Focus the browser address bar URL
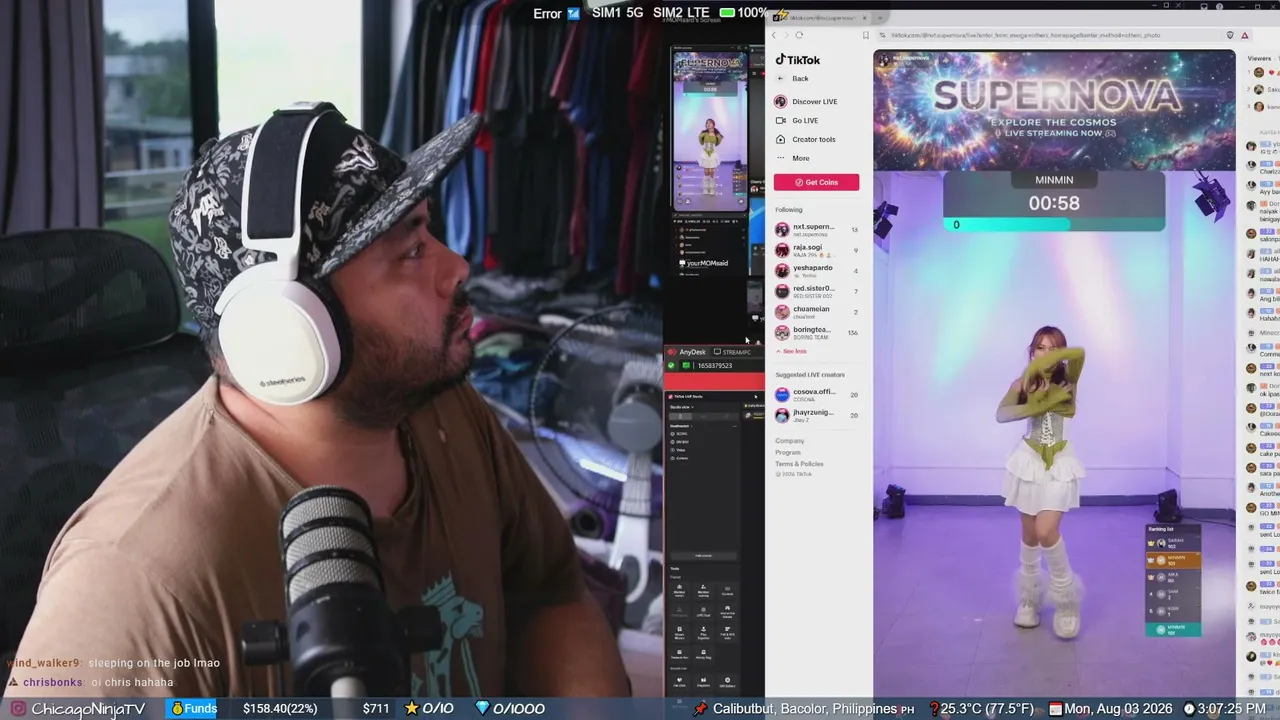Image resolution: width=1280 pixels, height=720 pixels. [1025, 35]
